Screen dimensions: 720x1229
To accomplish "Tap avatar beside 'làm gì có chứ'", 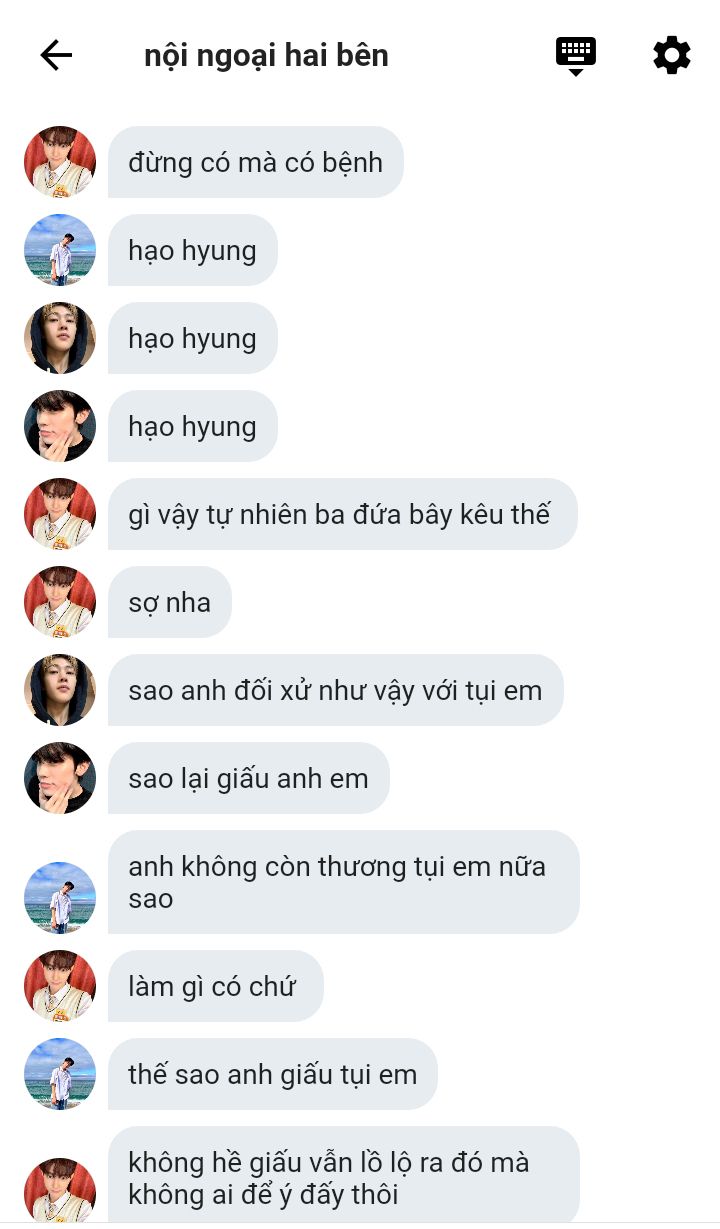I will [60, 986].
